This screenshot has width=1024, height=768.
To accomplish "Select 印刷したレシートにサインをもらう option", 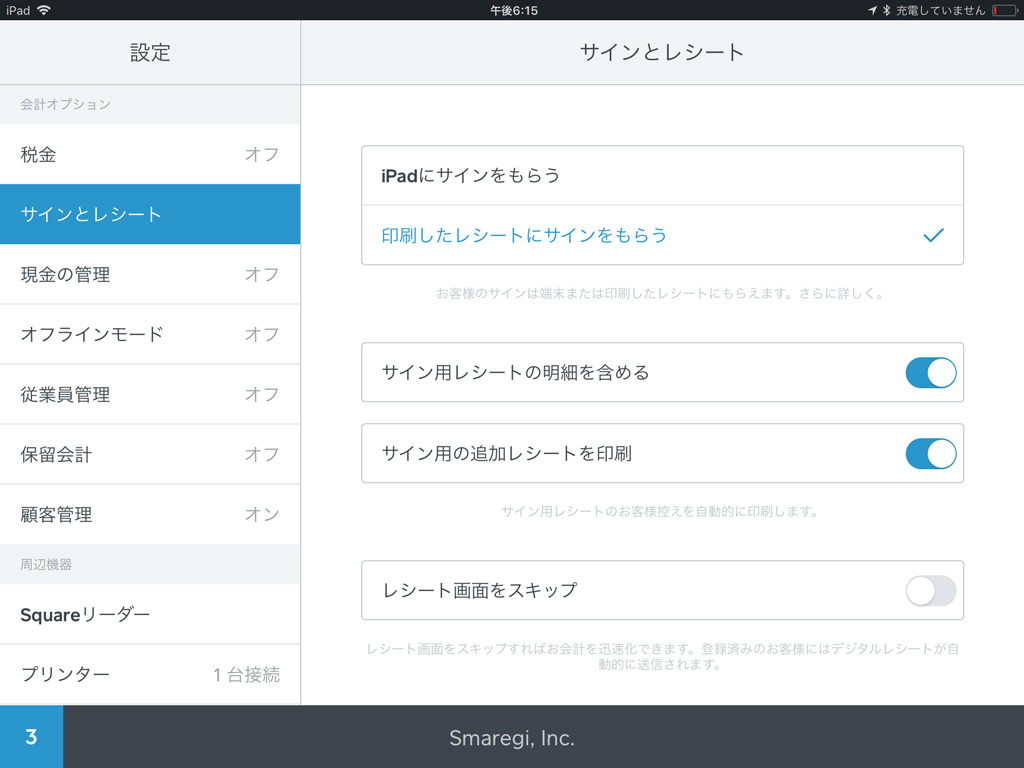I will pos(662,235).
